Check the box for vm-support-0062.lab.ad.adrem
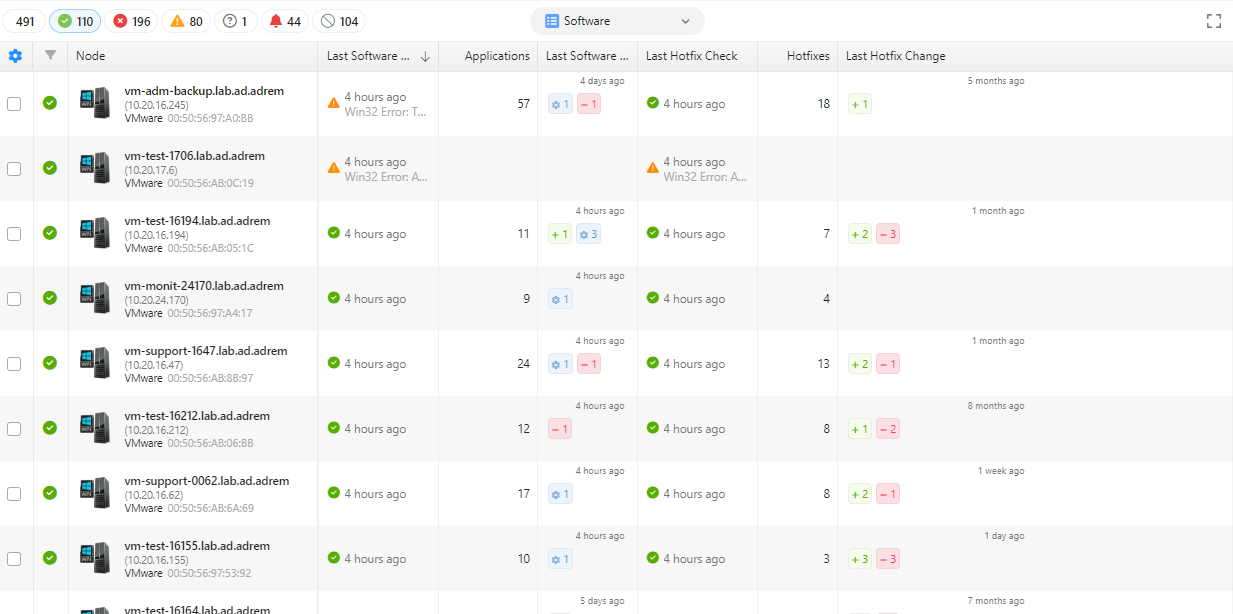Screen dimensions: 1233x614 click(14, 494)
